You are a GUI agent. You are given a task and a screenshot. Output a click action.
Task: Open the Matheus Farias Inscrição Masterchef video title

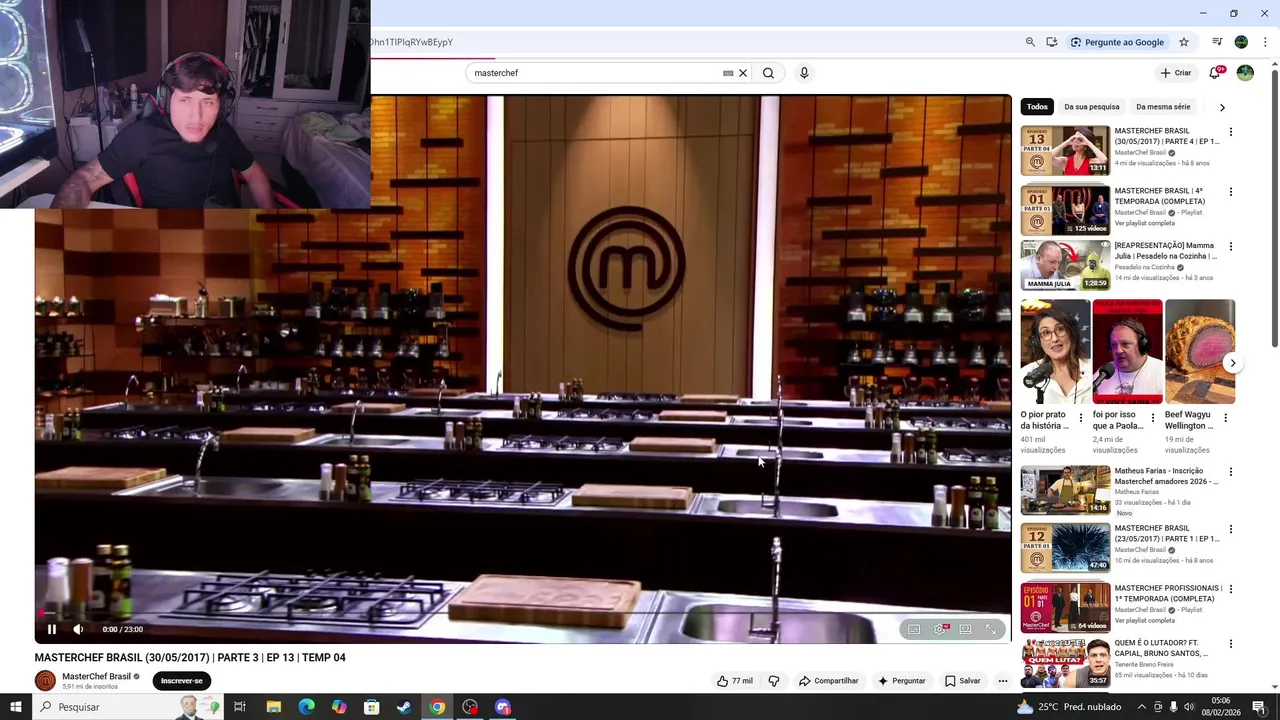point(1166,476)
